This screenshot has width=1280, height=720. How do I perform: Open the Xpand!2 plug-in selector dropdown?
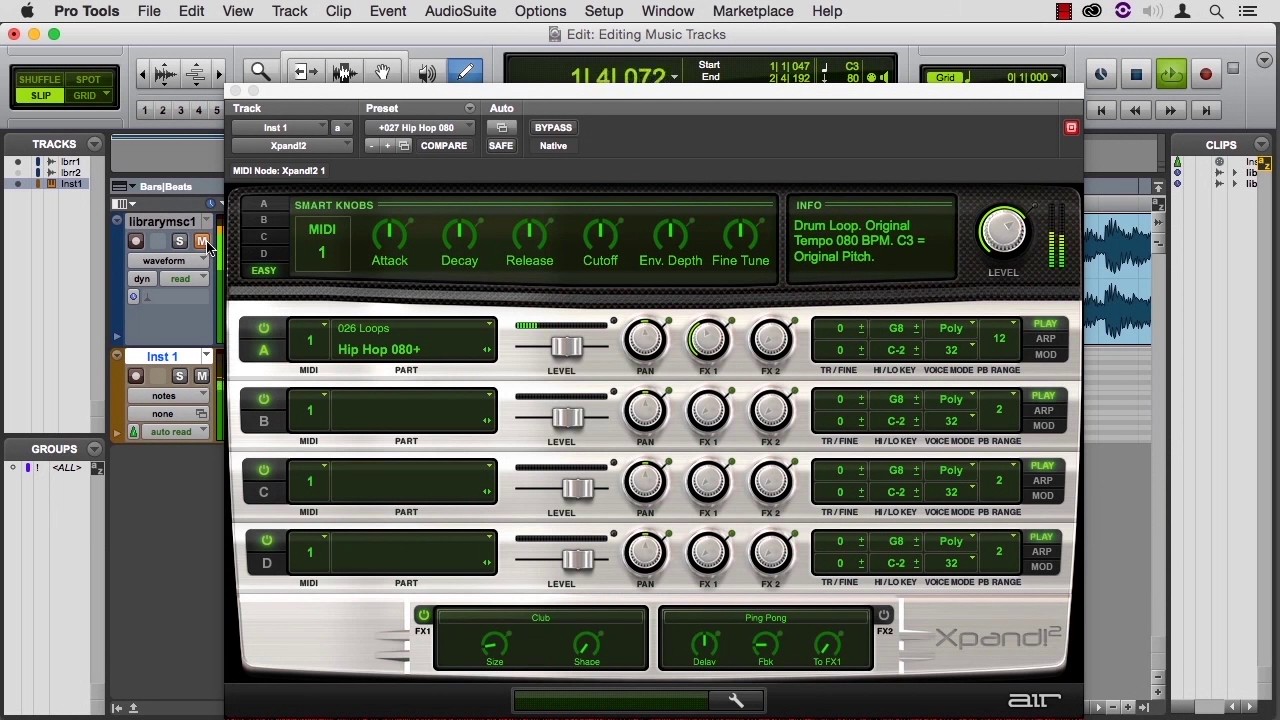[292, 146]
